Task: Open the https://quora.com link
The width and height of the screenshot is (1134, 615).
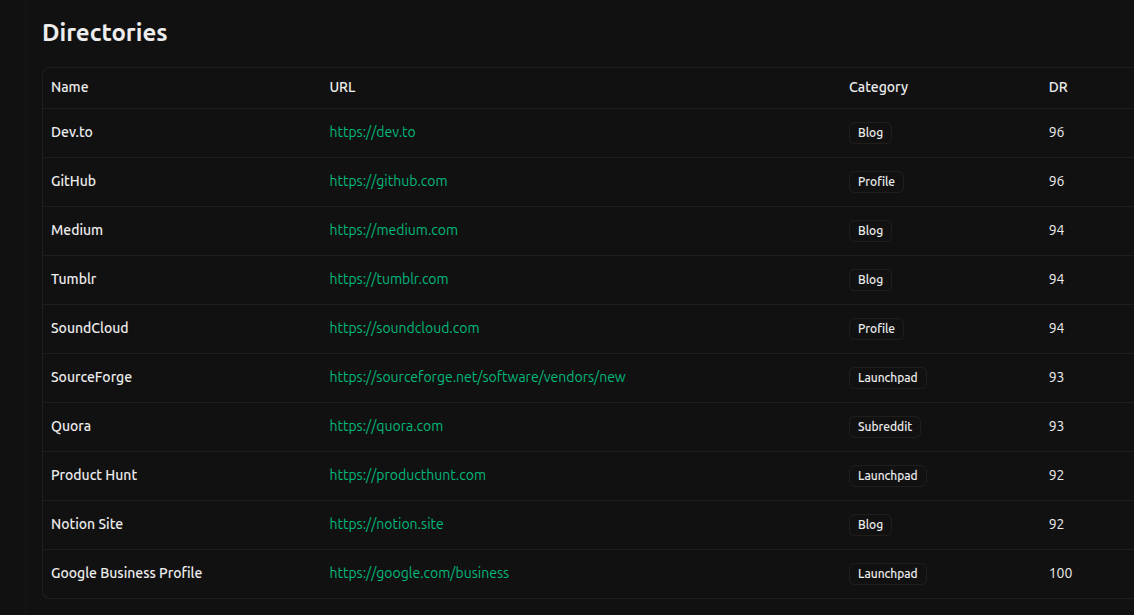Action: click(x=385, y=426)
